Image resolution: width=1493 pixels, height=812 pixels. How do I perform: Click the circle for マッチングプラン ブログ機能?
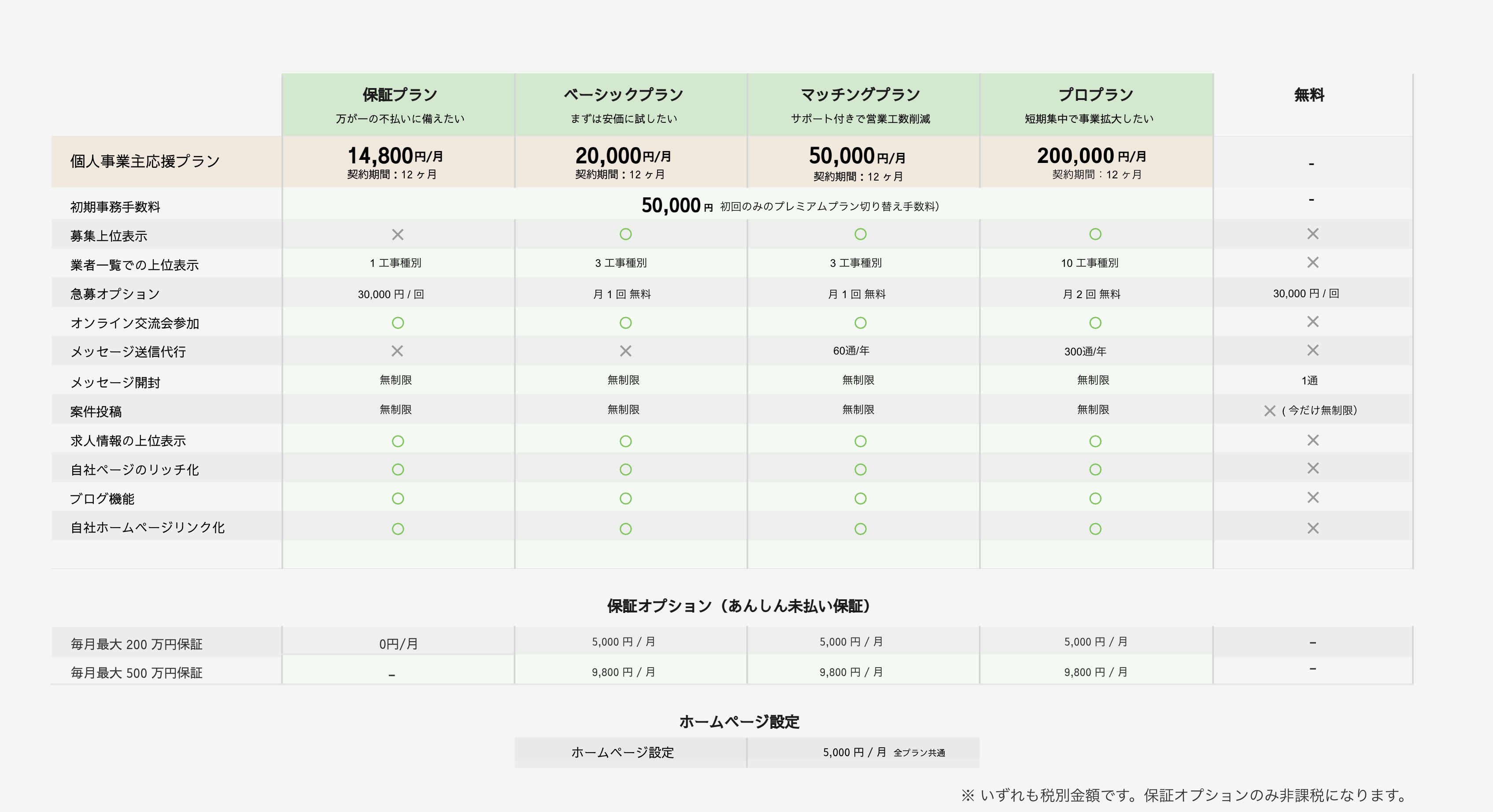(x=860, y=498)
